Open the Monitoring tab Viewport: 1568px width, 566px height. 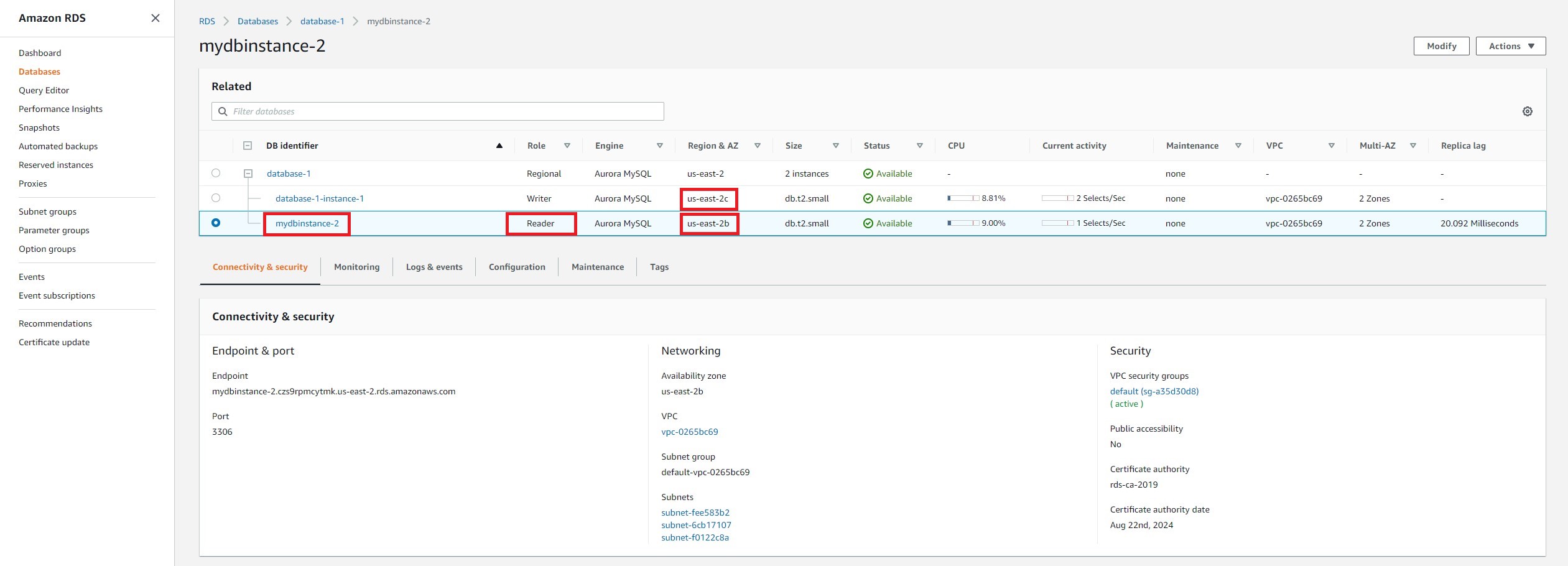click(356, 267)
